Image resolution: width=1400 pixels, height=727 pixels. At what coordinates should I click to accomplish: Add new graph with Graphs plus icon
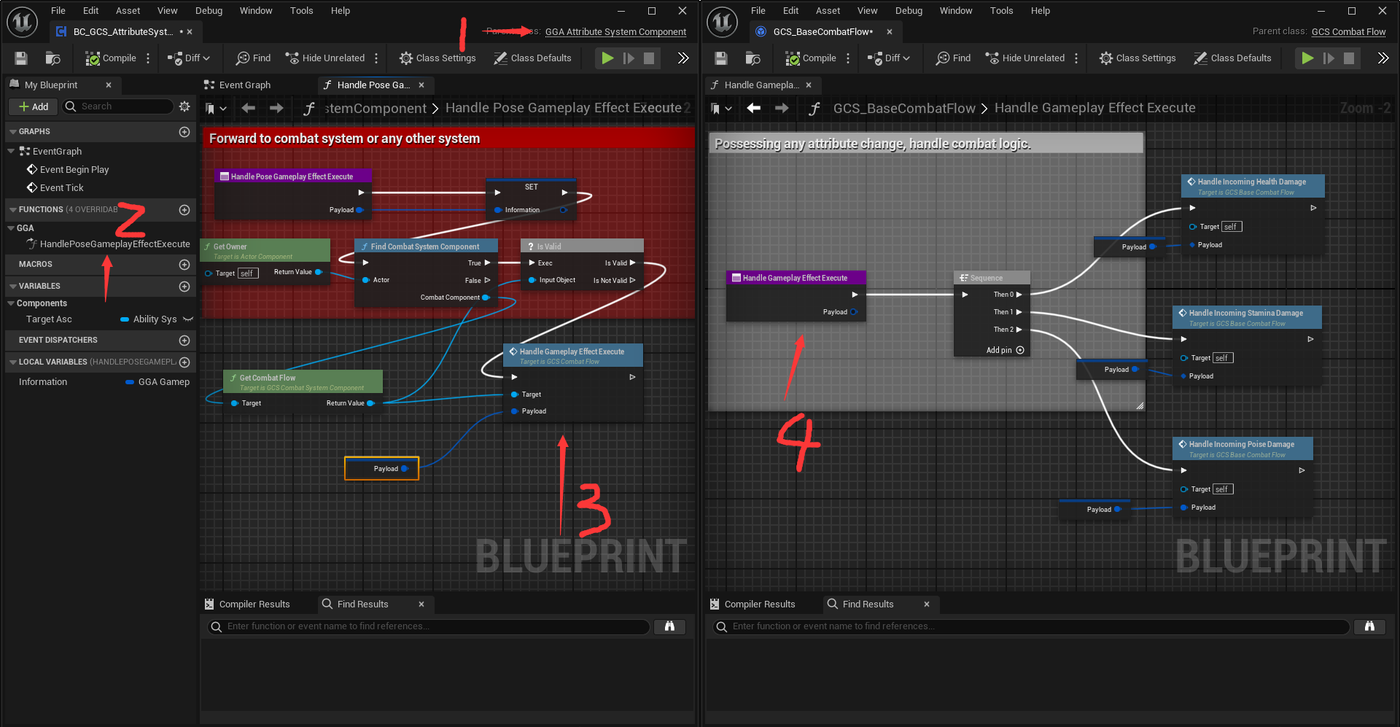(x=184, y=131)
